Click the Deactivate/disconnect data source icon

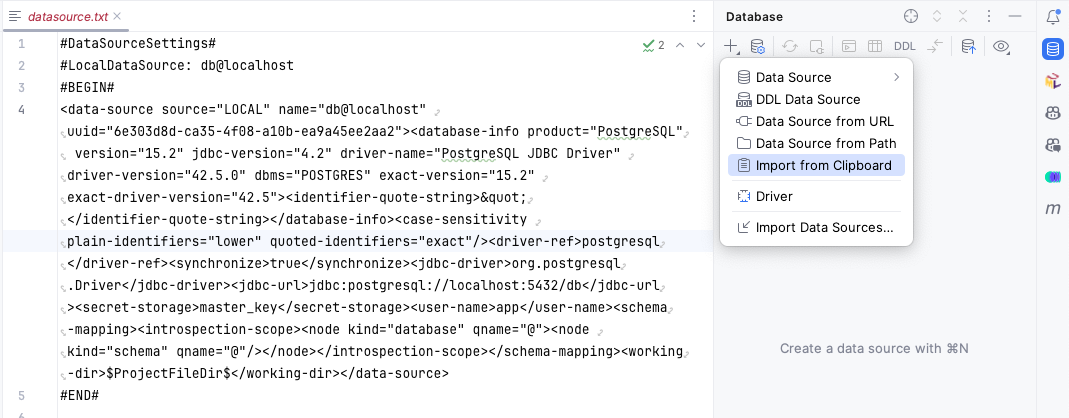pos(817,46)
